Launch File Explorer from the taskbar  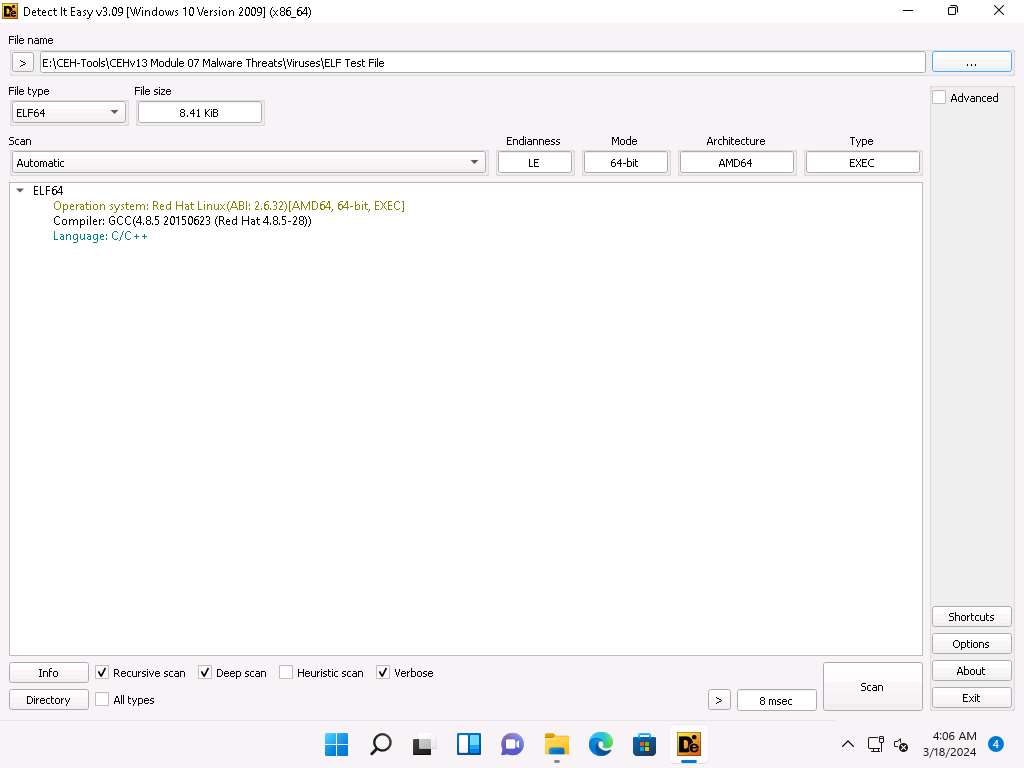click(556, 744)
